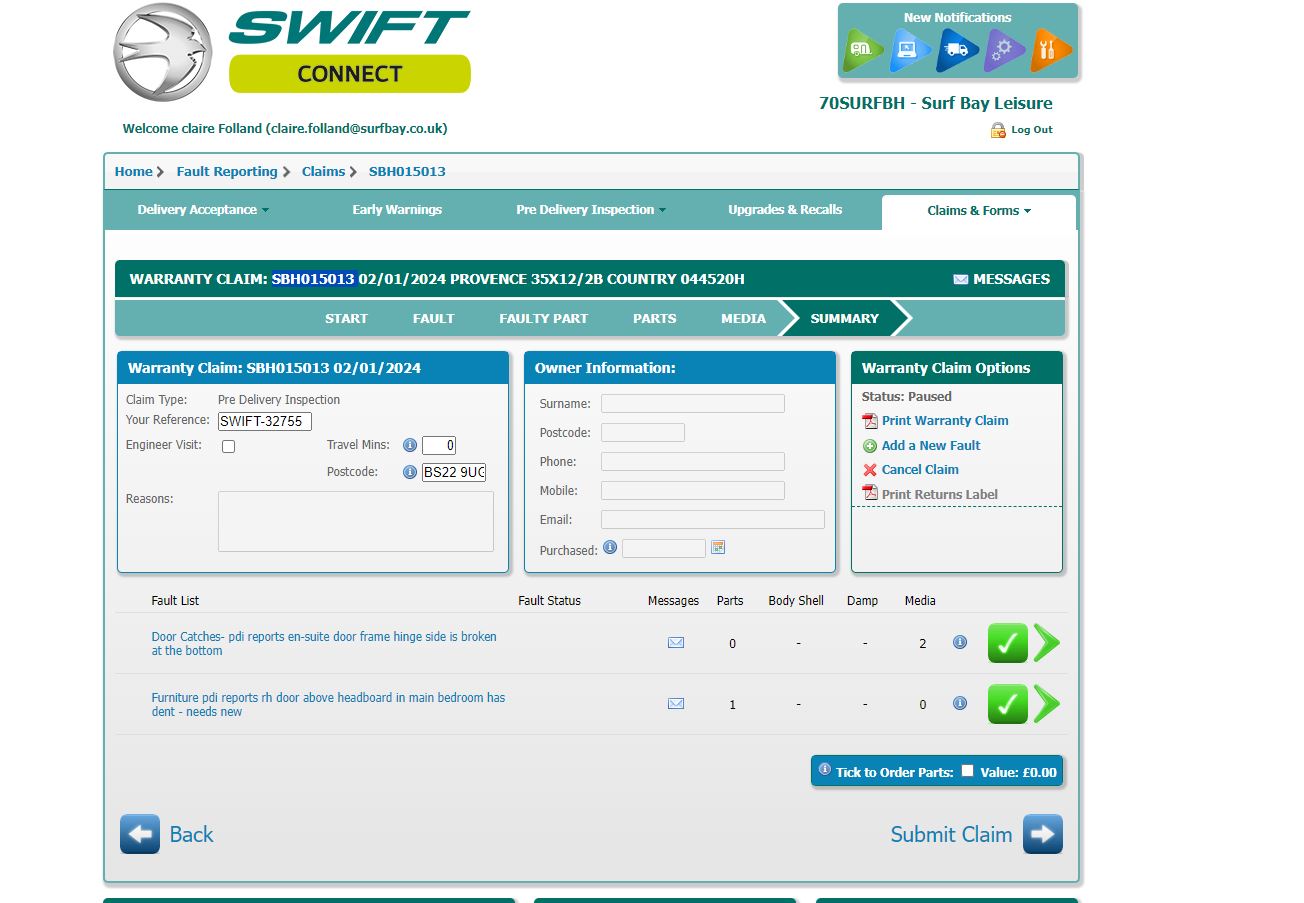The height and width of the screenshot is (903, 1304).
Task: Expand the Claims & Forms menu
Action: coord(979,211)
